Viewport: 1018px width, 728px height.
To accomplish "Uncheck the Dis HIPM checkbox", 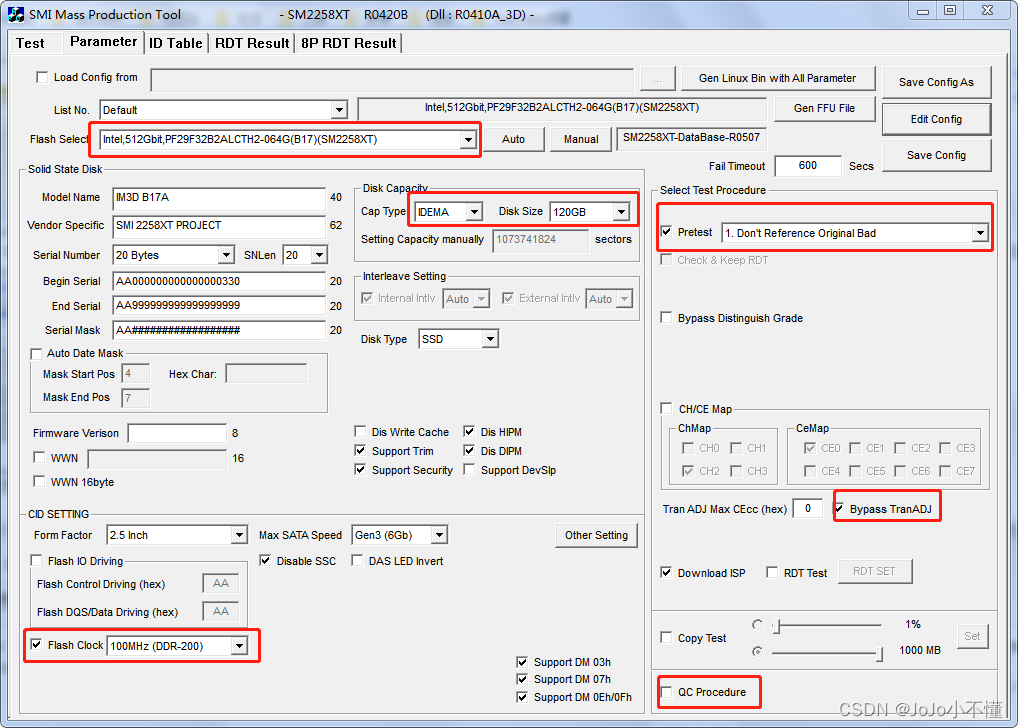I will coord(469,432).
